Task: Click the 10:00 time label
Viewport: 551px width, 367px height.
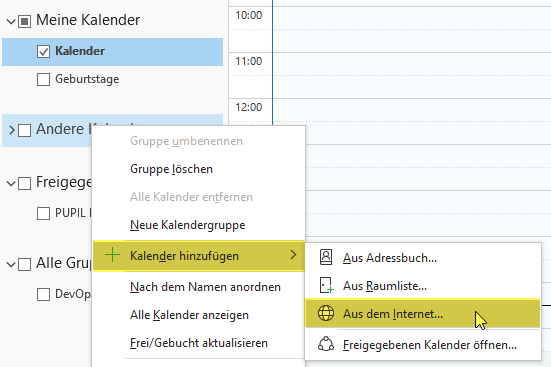Action: pos(249,15)
